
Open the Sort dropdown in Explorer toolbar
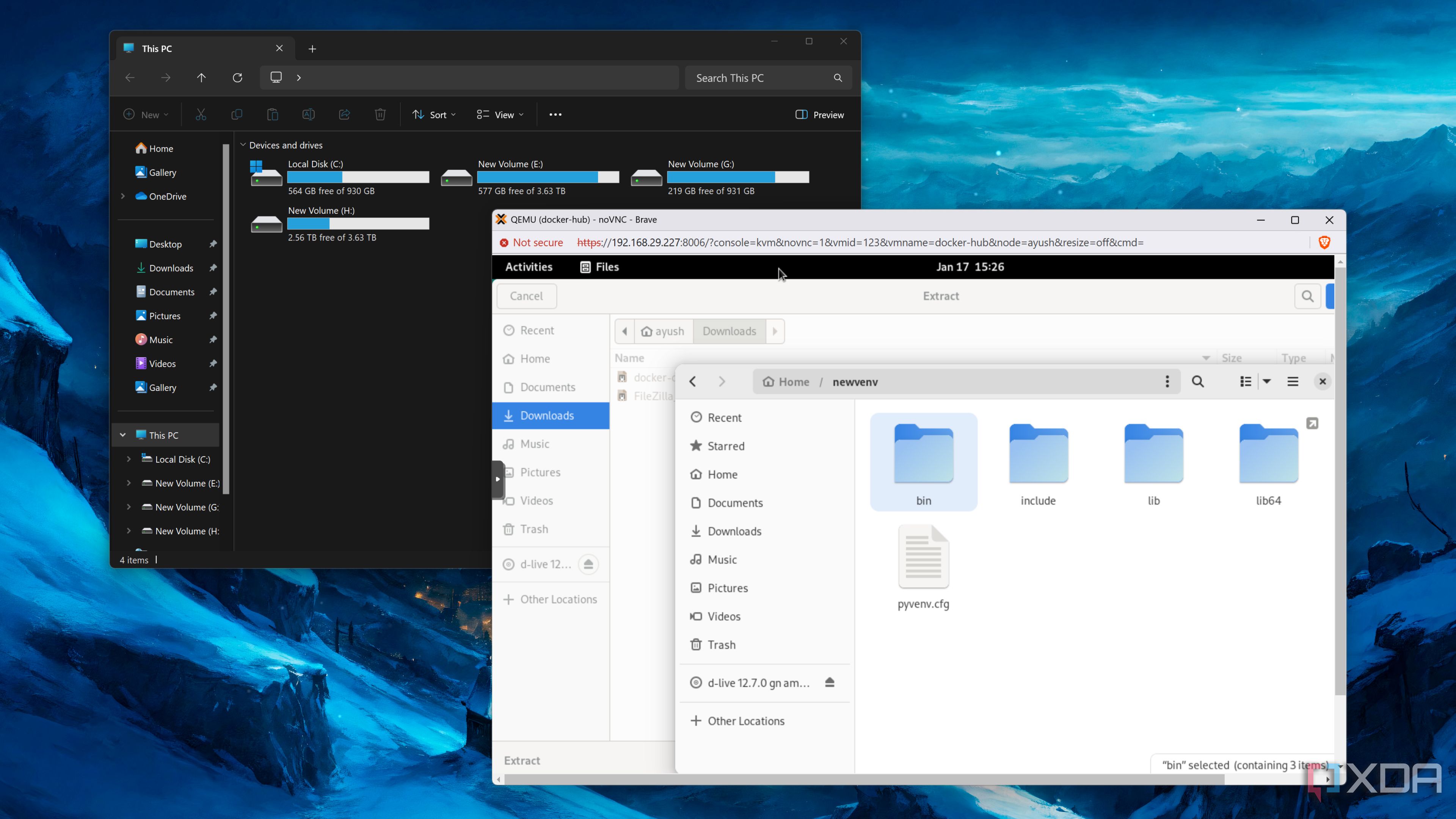click(x=434, y=115)
